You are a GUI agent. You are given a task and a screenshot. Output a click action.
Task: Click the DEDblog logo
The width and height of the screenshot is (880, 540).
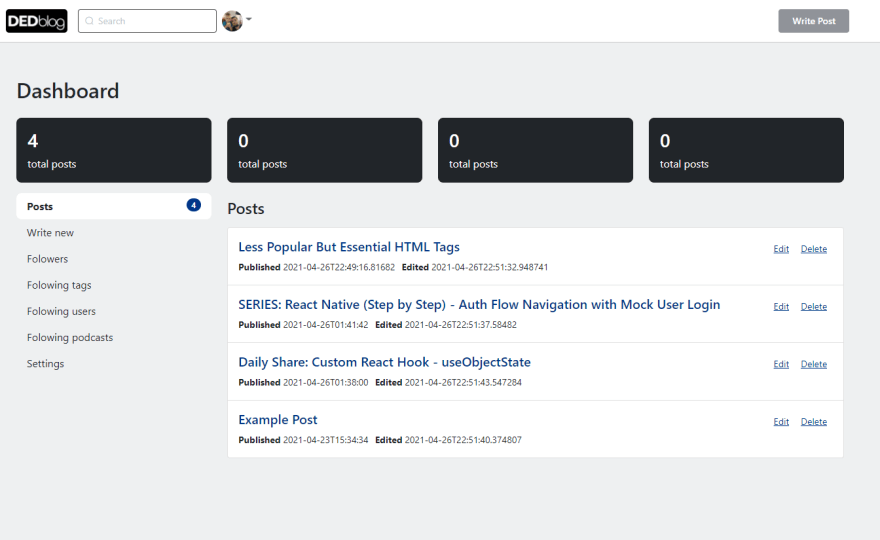coord(36,21)
